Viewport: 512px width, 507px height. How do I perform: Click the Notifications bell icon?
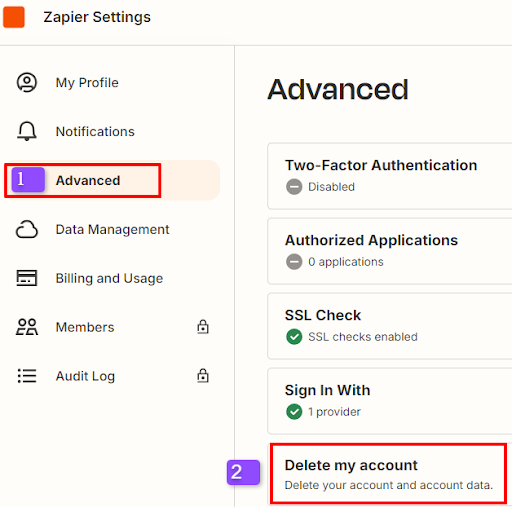coord(27,131)
